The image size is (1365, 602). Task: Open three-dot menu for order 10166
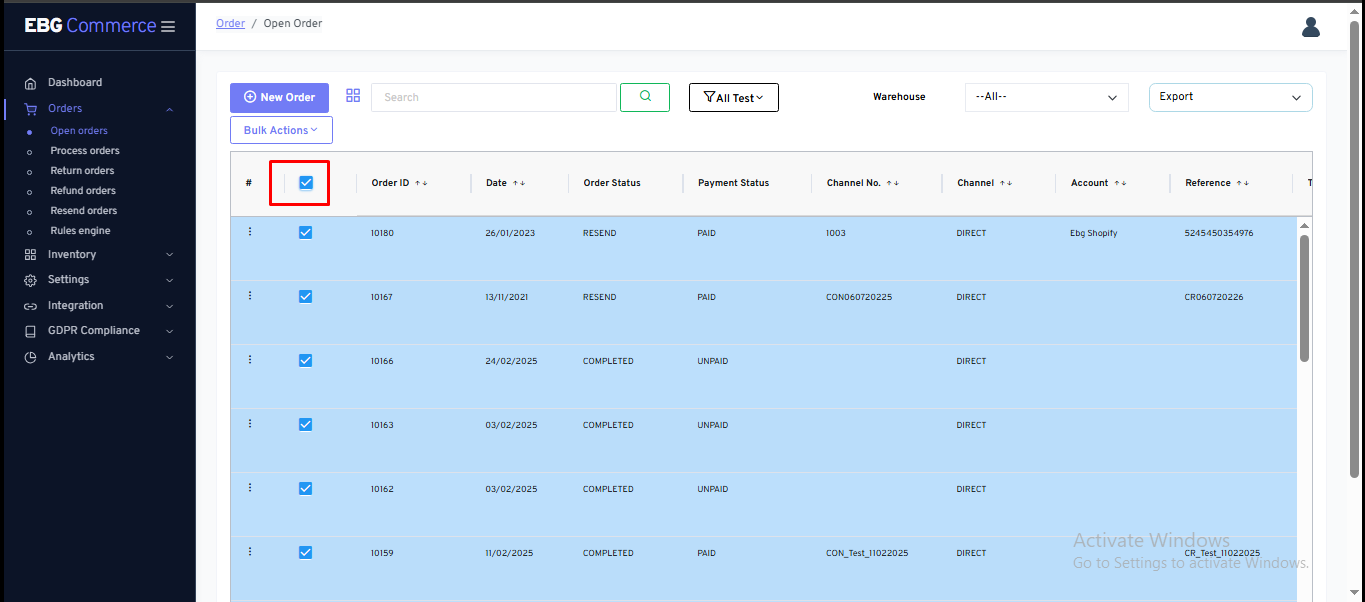(250, 360)
